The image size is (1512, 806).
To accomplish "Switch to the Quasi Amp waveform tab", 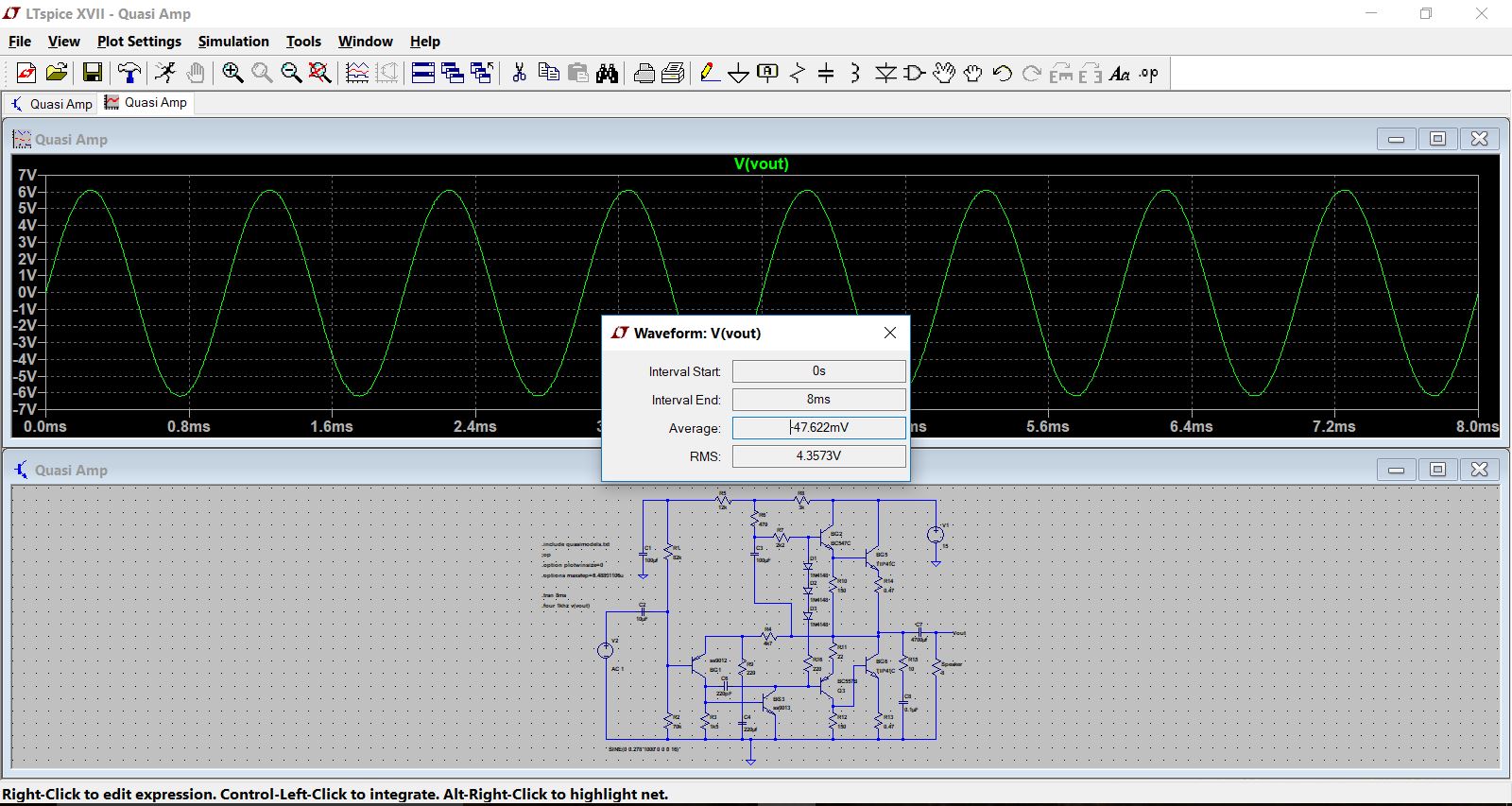I will click(146, 103).
